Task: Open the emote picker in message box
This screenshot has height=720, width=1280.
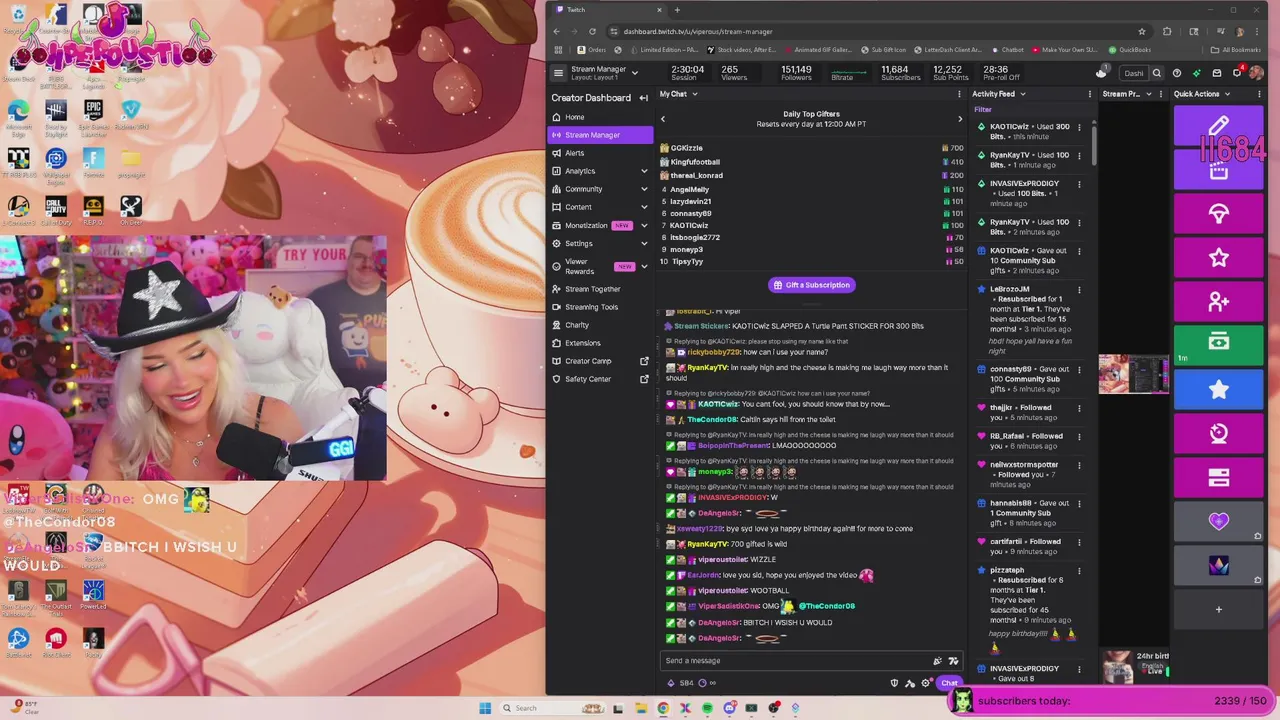Action: (953, 660)
